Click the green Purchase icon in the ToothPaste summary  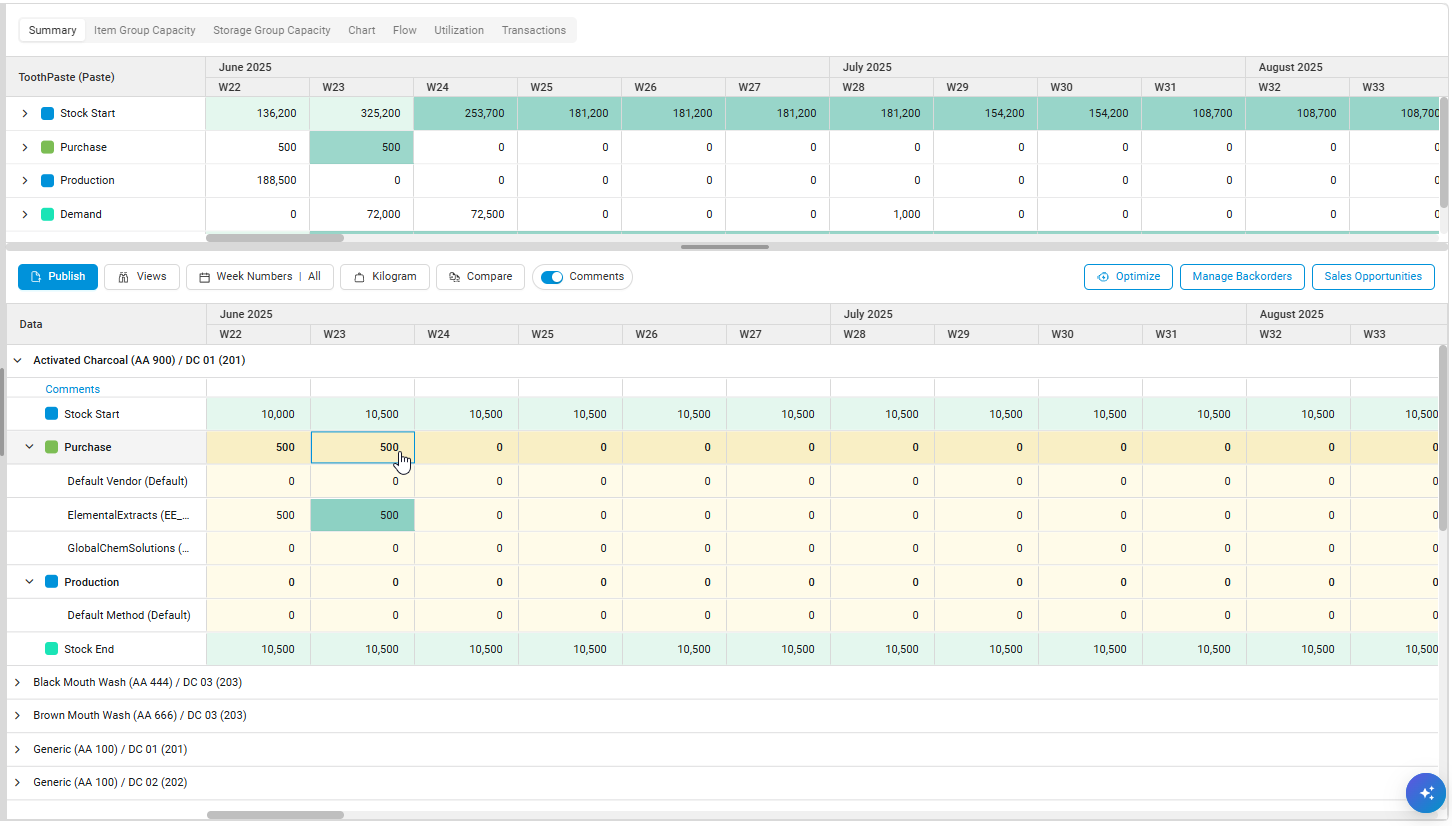pyautogui.click(x=48, y=147)
